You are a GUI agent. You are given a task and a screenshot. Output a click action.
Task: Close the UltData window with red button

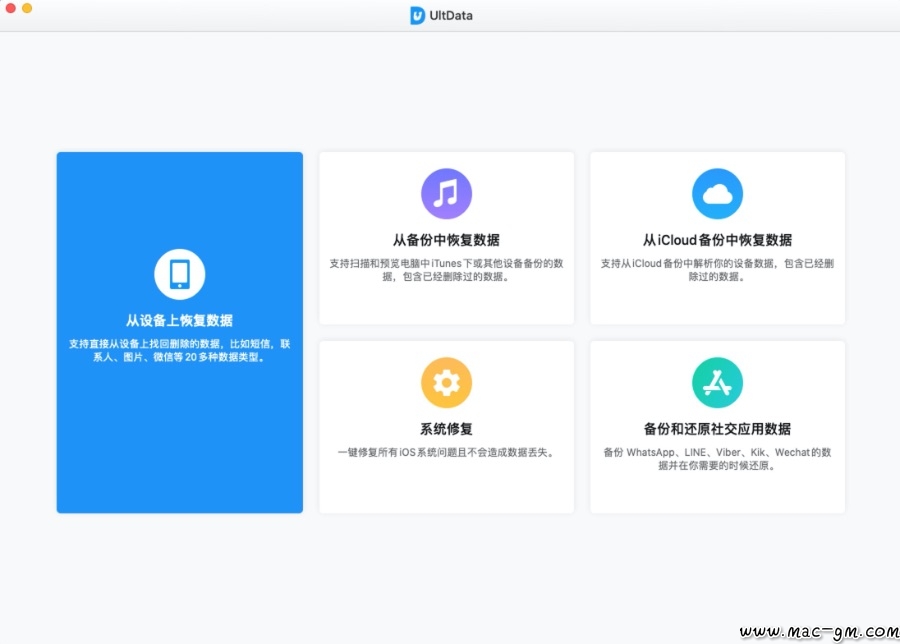tap(10, 8)
